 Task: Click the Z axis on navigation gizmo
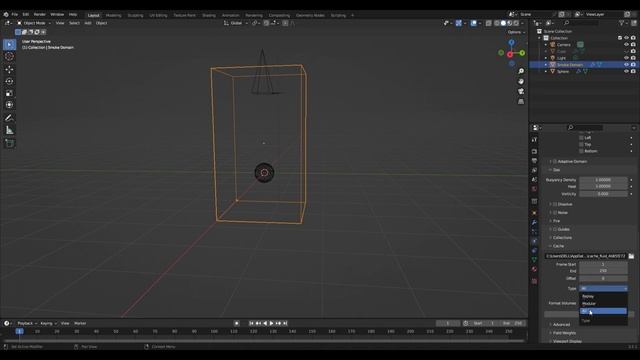511,42
